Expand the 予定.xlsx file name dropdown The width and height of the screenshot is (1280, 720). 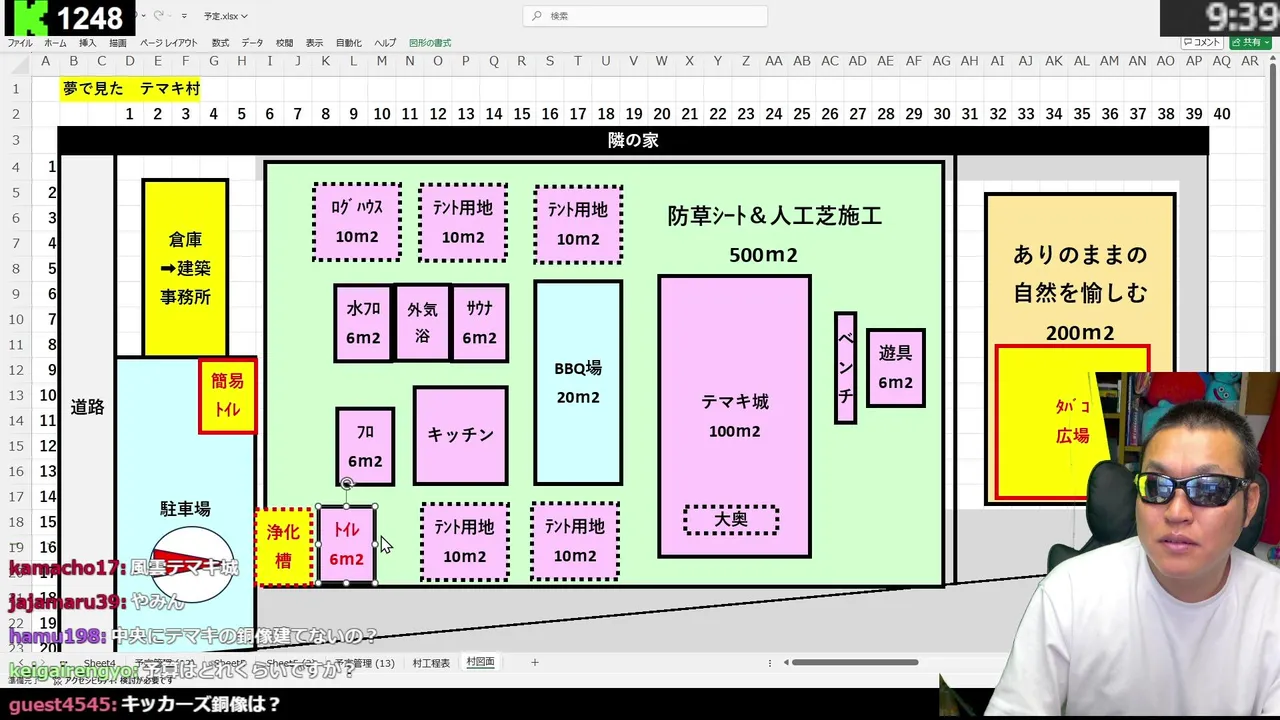click(225, 16)
